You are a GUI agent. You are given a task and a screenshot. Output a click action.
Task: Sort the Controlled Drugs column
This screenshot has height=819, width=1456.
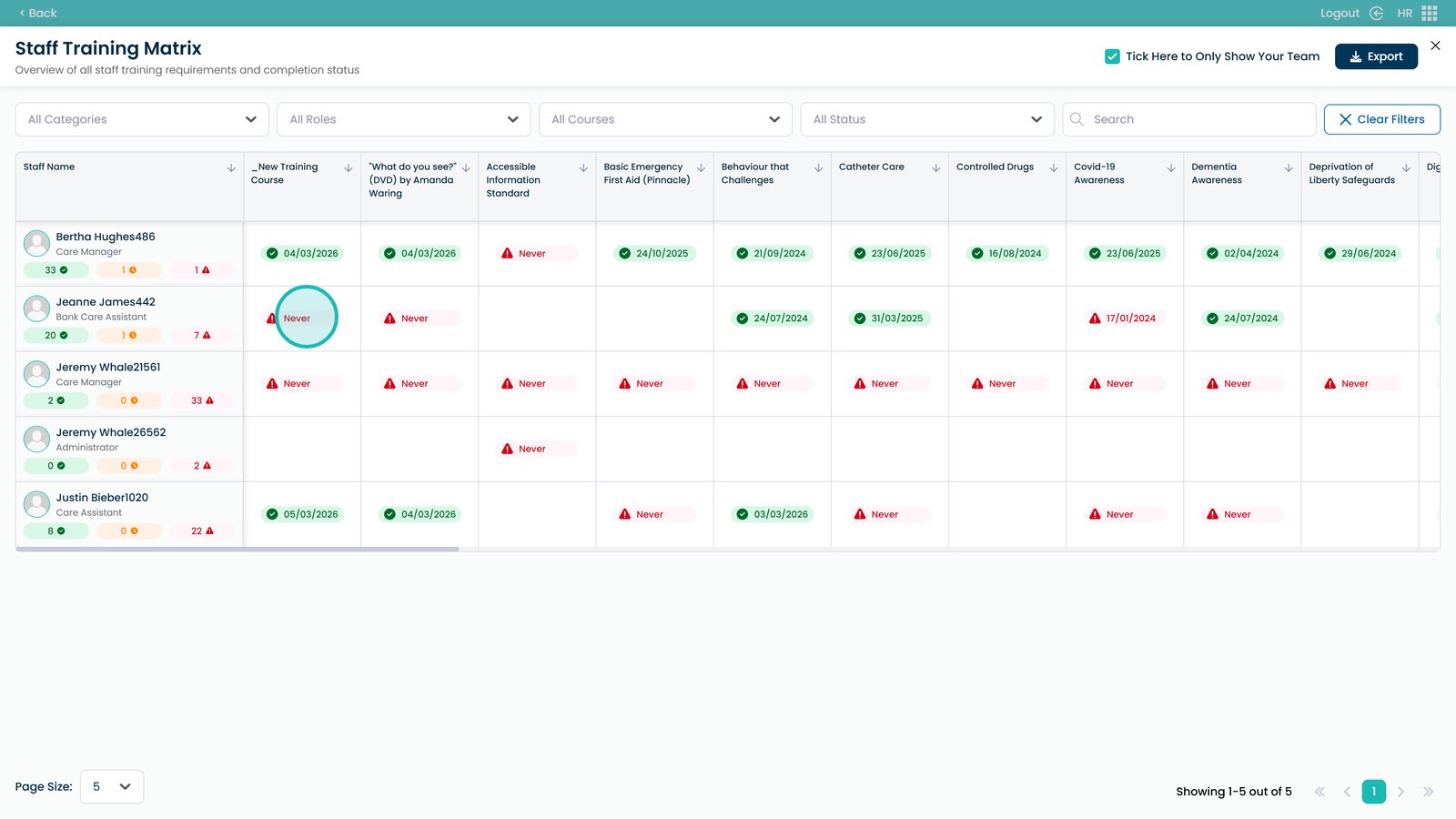pyautogui.click(x=1053, y=168)
